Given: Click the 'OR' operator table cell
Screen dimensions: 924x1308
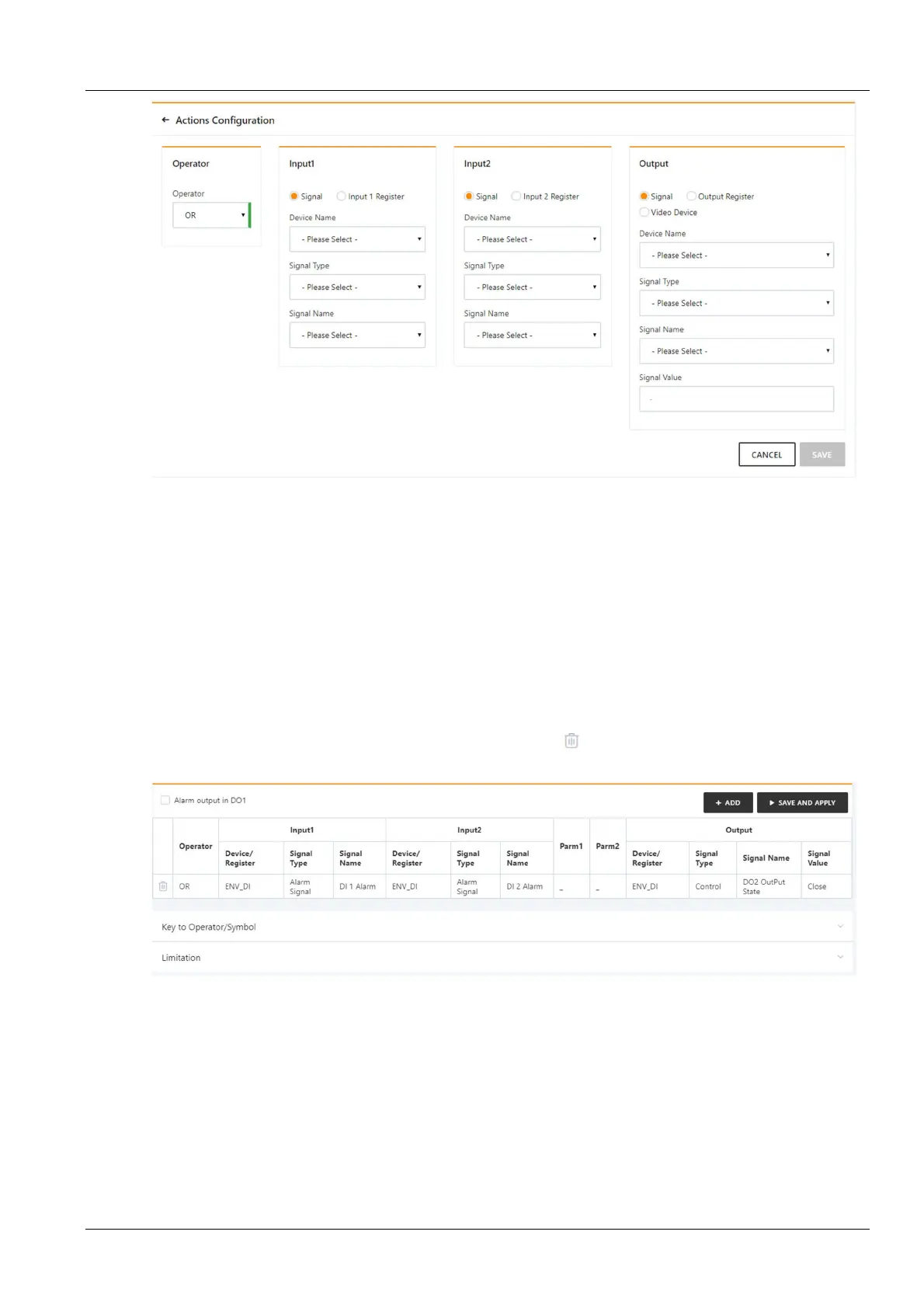Looking at the screenshot, I should 196,886.
